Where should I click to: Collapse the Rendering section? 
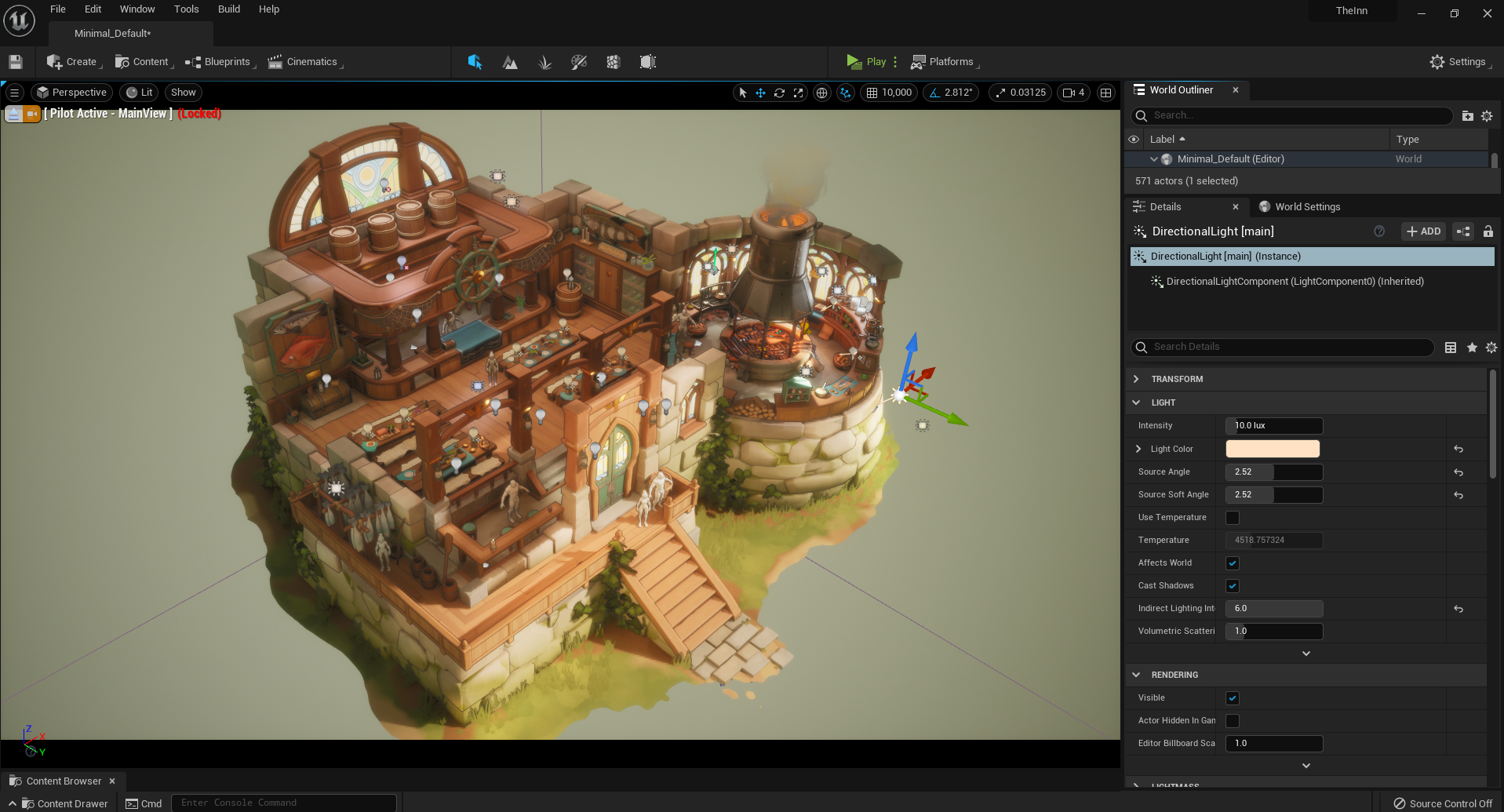pos(1136,675)
